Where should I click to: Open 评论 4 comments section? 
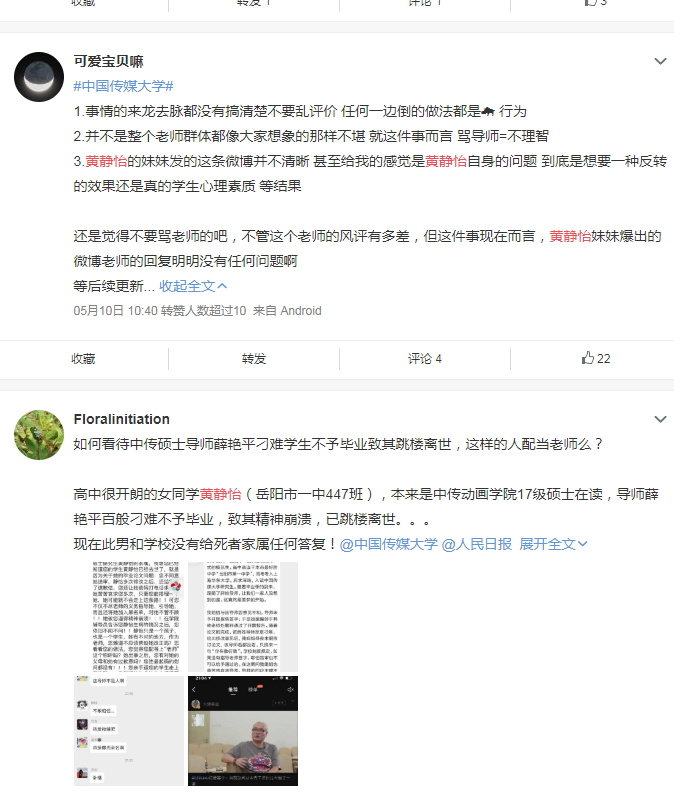click(425, 359)
